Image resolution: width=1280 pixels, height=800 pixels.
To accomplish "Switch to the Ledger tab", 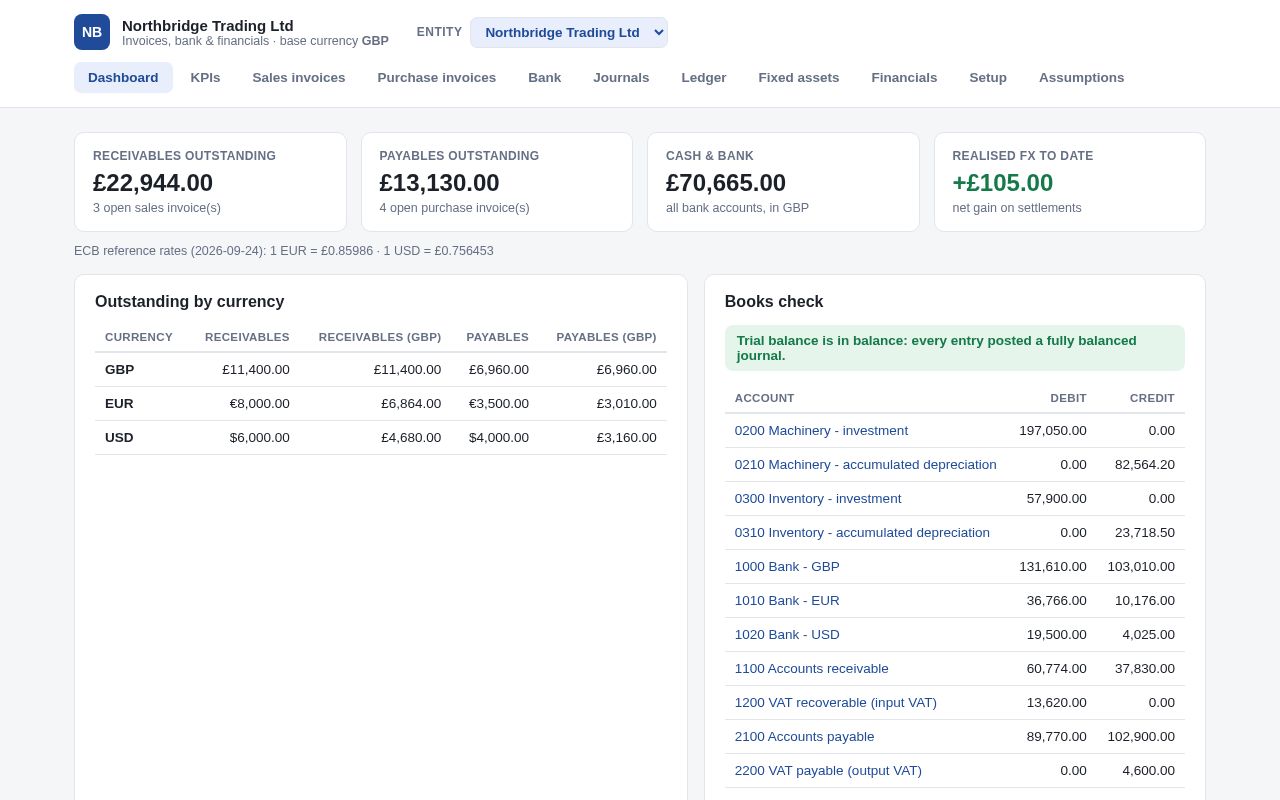I will 704,78.
